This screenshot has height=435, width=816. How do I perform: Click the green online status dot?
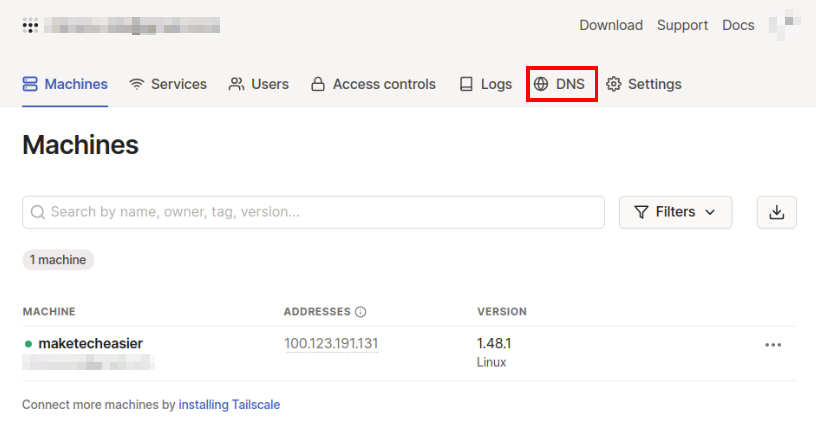pyautogui.click(x=29, y=344)
